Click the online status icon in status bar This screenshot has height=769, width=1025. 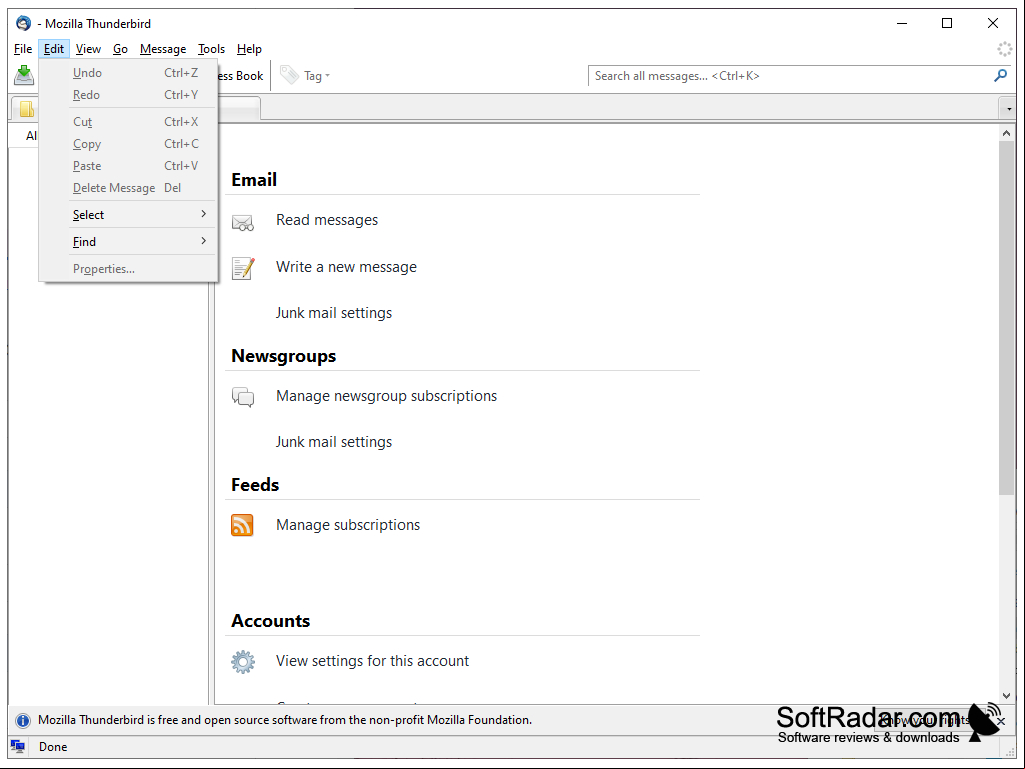pyautogui.click(x=18, y=747)
